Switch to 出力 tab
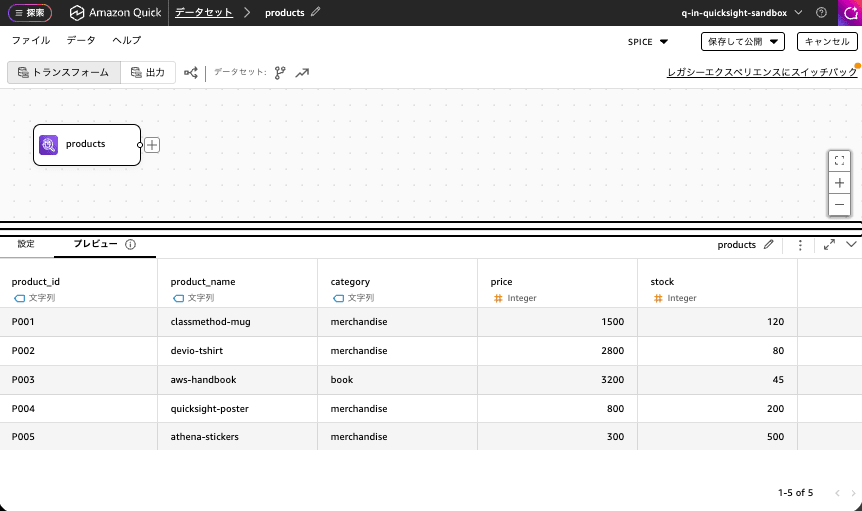Viewport: 862px width, 511px height. pyautogui.click(x=148, y=73)
